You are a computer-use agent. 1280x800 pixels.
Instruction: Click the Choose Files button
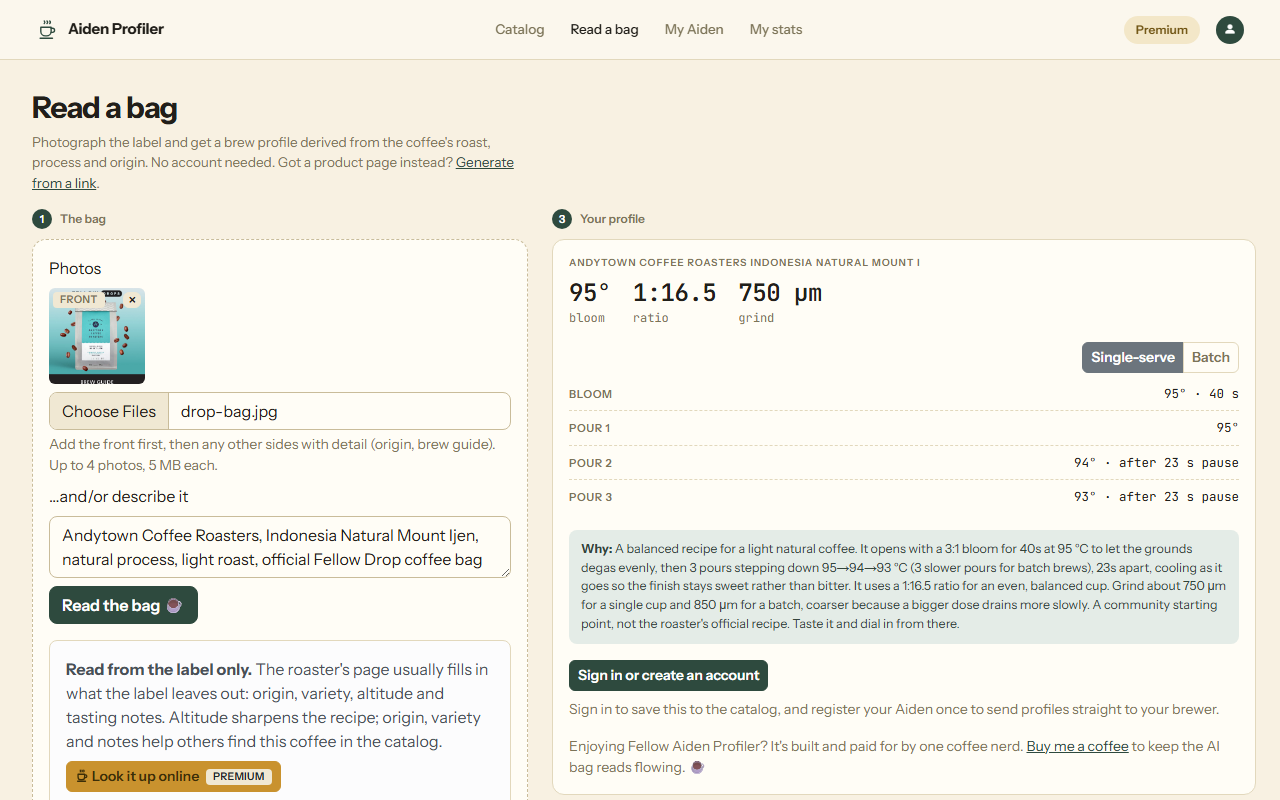pos(109,411)
